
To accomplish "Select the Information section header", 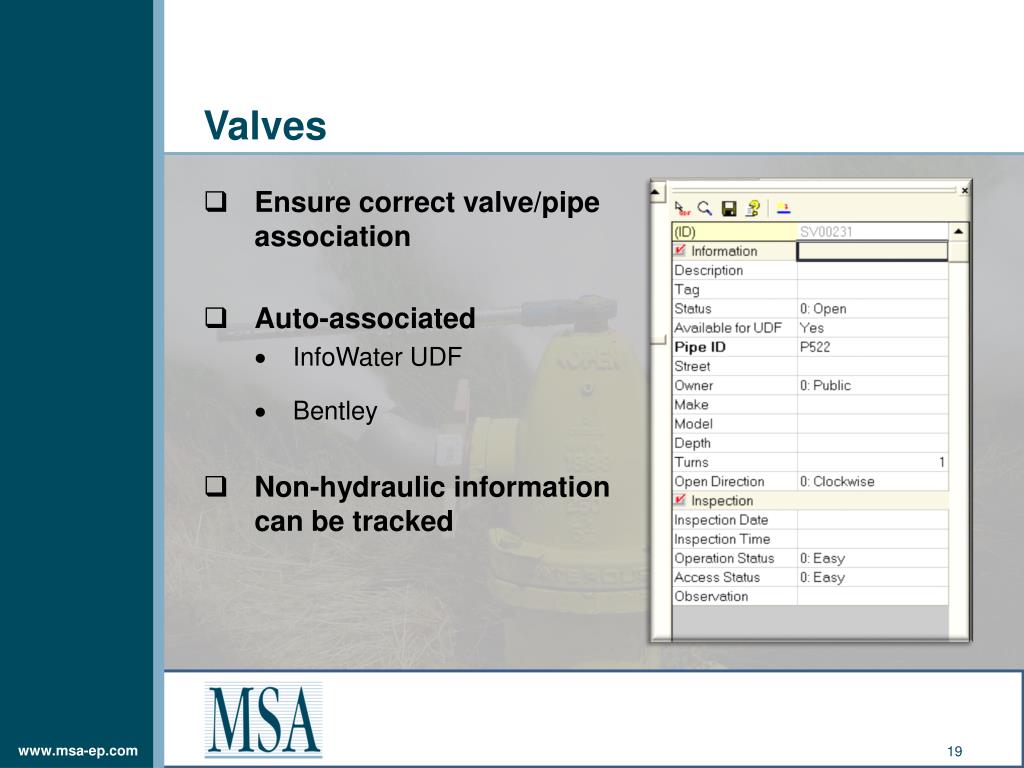I will tap(735, 251).
